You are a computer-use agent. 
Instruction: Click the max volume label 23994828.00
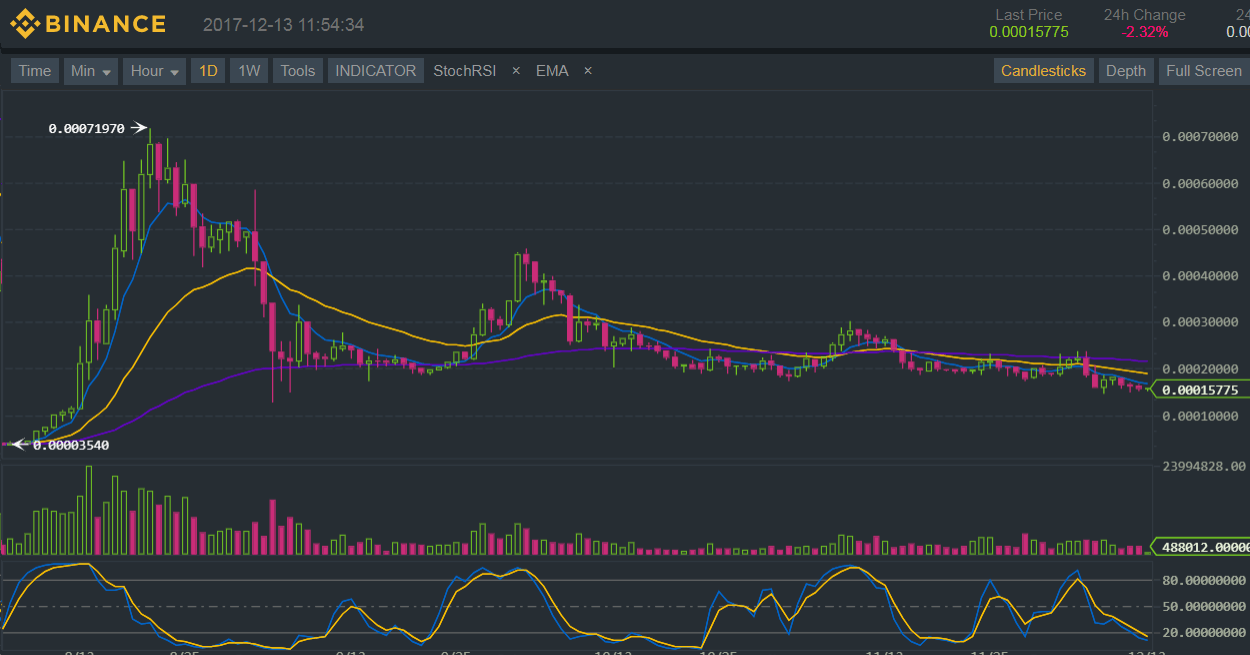(x=1204, y=466)
